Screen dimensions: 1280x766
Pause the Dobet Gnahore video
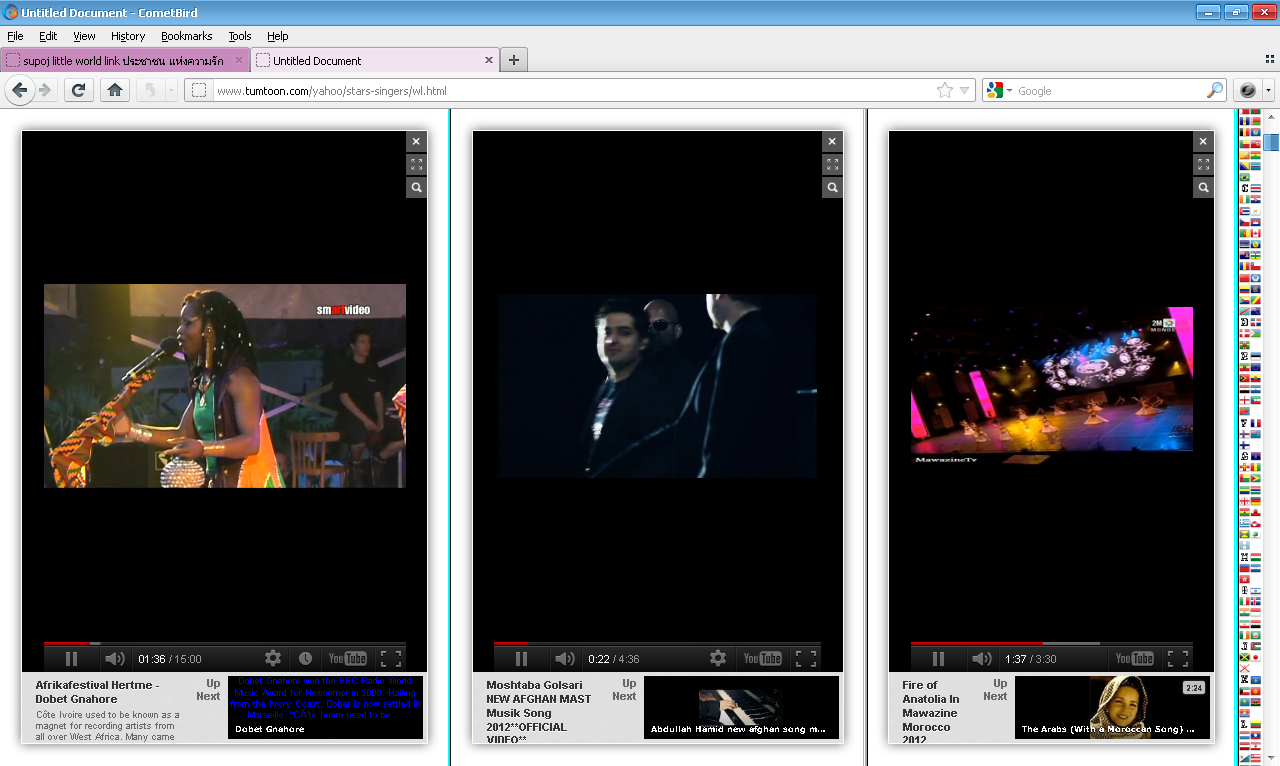coord(71,658)
